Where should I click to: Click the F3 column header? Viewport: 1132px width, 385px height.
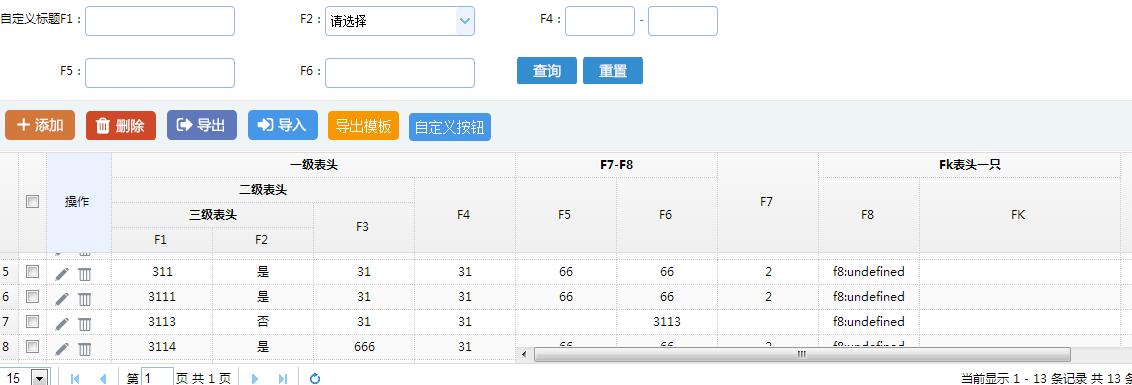click(363, 227)
